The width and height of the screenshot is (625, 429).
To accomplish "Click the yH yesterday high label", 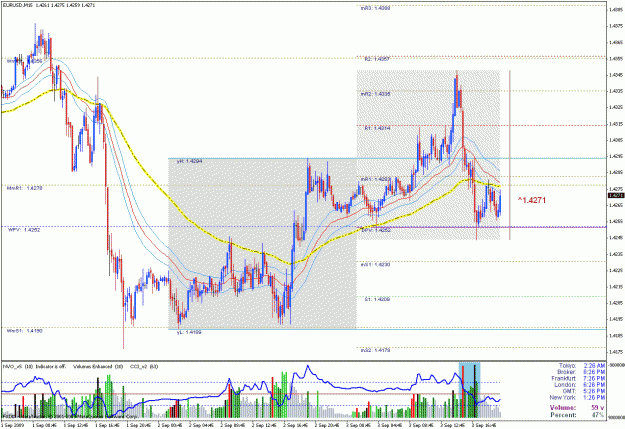I will tap(189, 161).
